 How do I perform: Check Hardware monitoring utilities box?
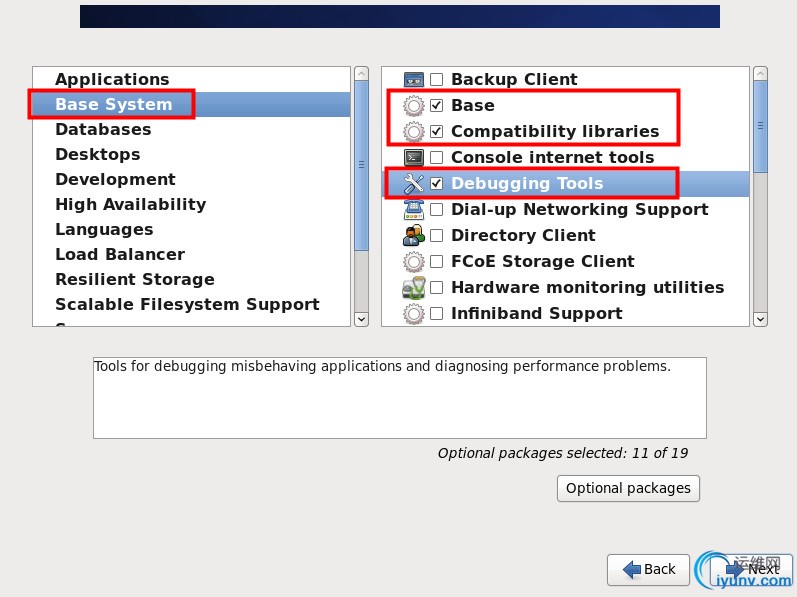pyautogui.click(x=437, y=288)
